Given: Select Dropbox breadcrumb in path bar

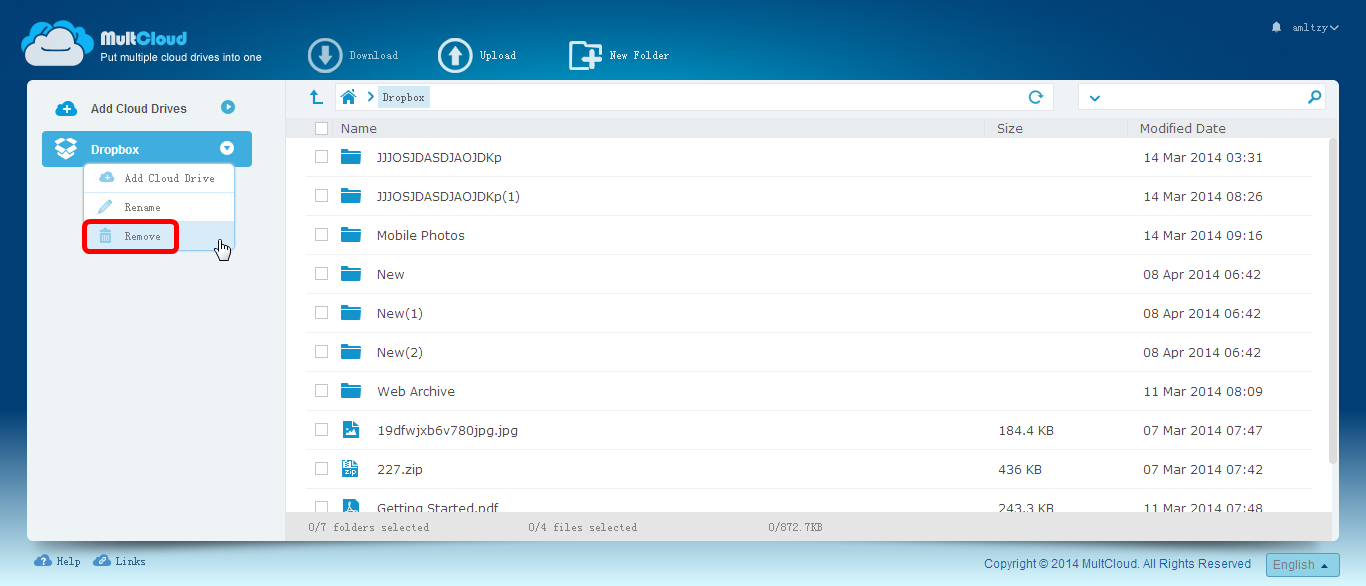Looking at the screenshot, I should click(404, 97).
